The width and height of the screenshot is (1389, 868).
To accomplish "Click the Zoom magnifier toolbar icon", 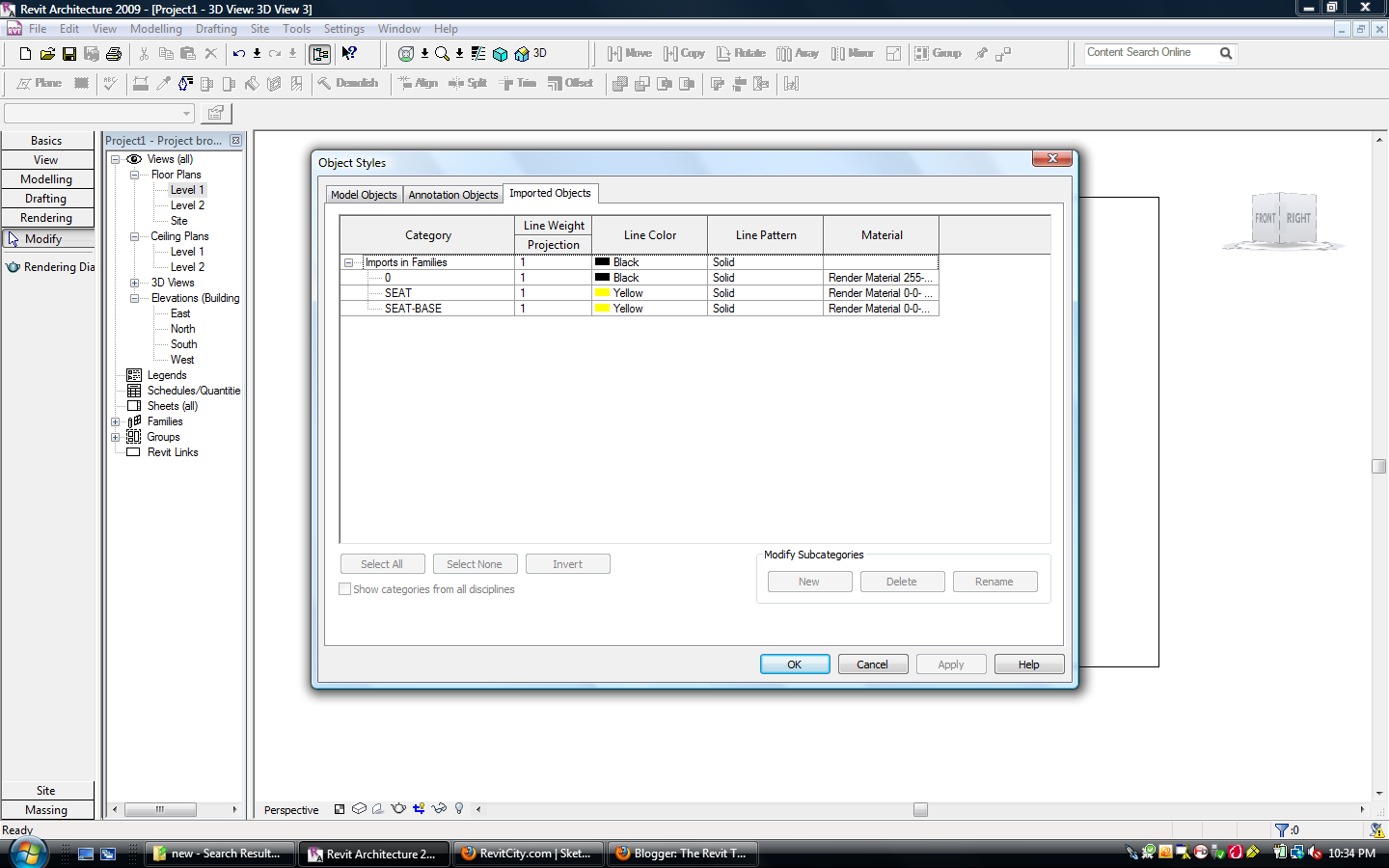I will (x=442, y=54).
